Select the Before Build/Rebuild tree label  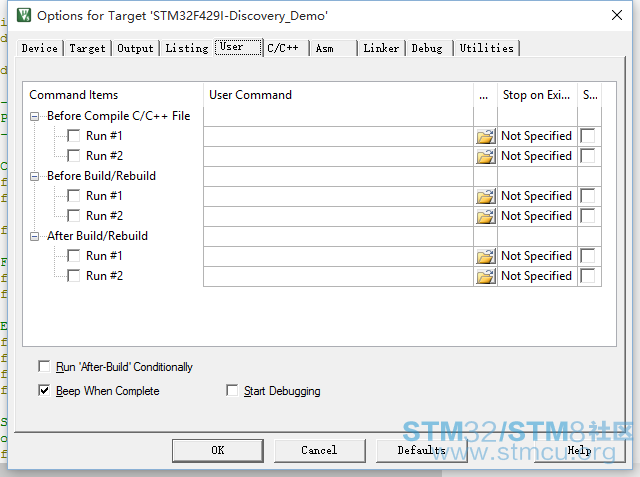pos(101,176)
